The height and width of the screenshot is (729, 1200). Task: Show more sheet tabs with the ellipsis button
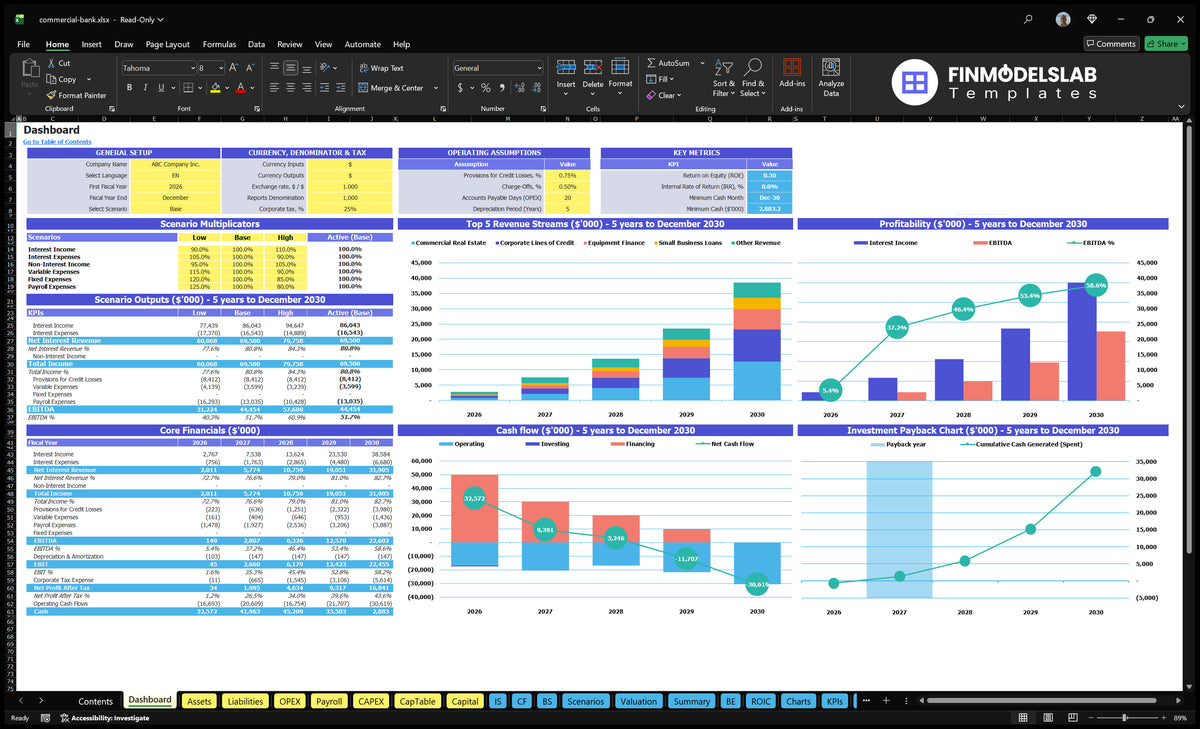pos(864,701)
